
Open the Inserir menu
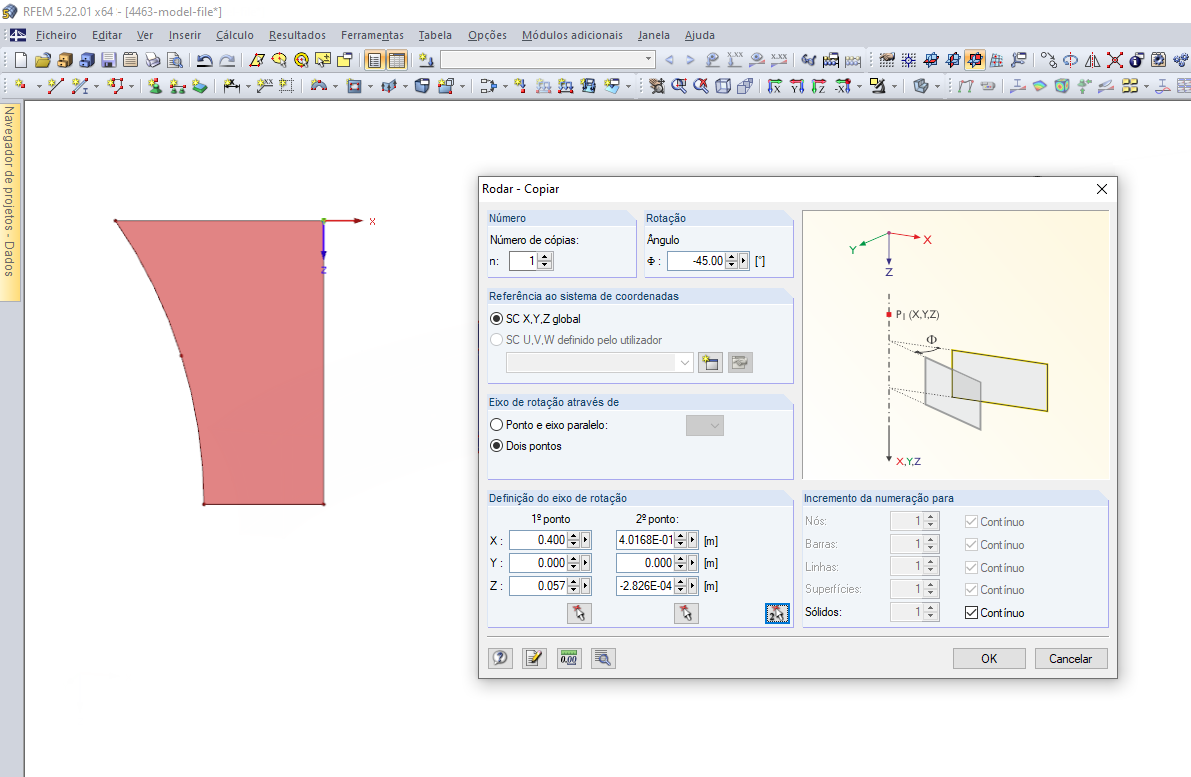point(185,35)
